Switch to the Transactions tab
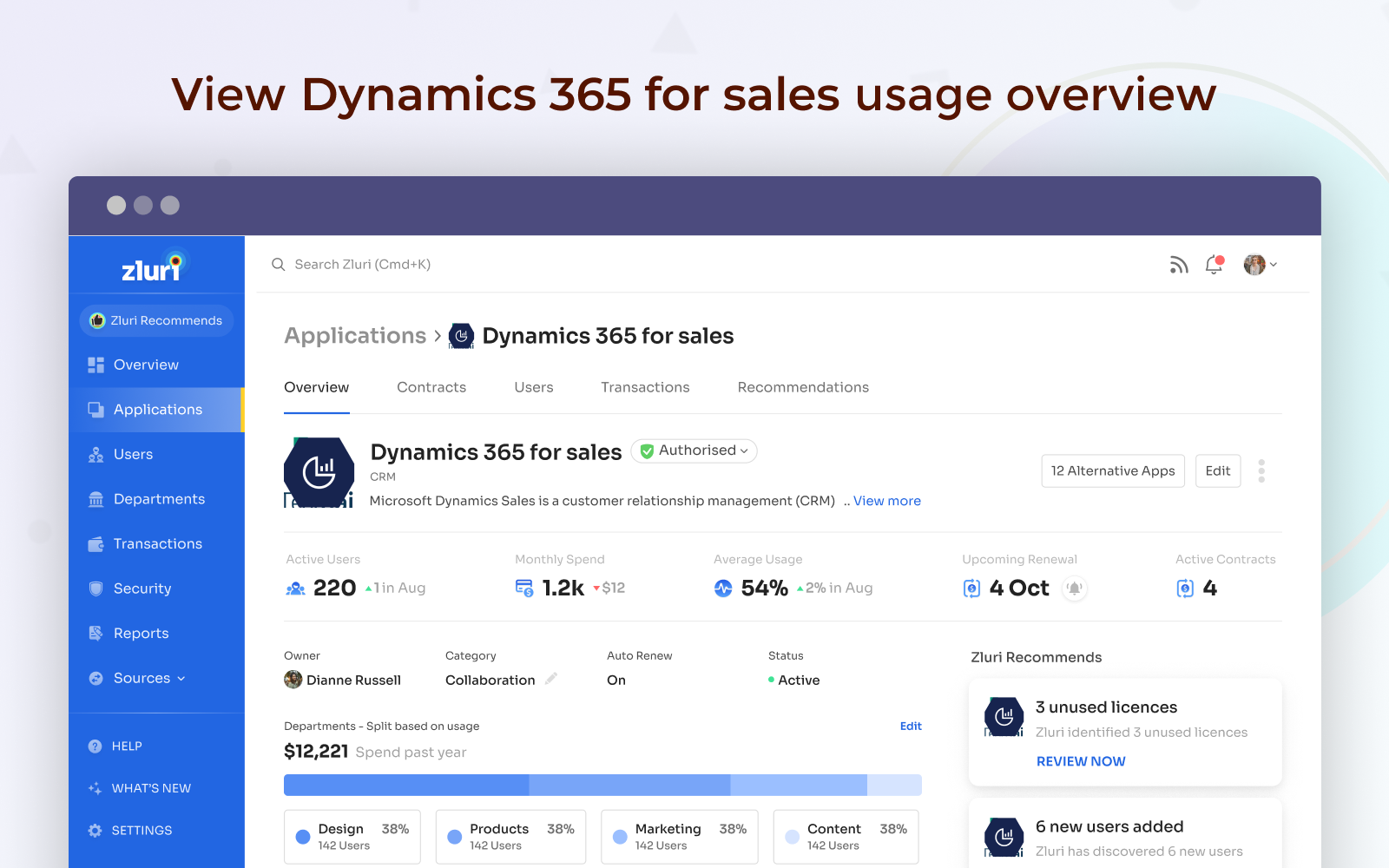 point(645,388)
